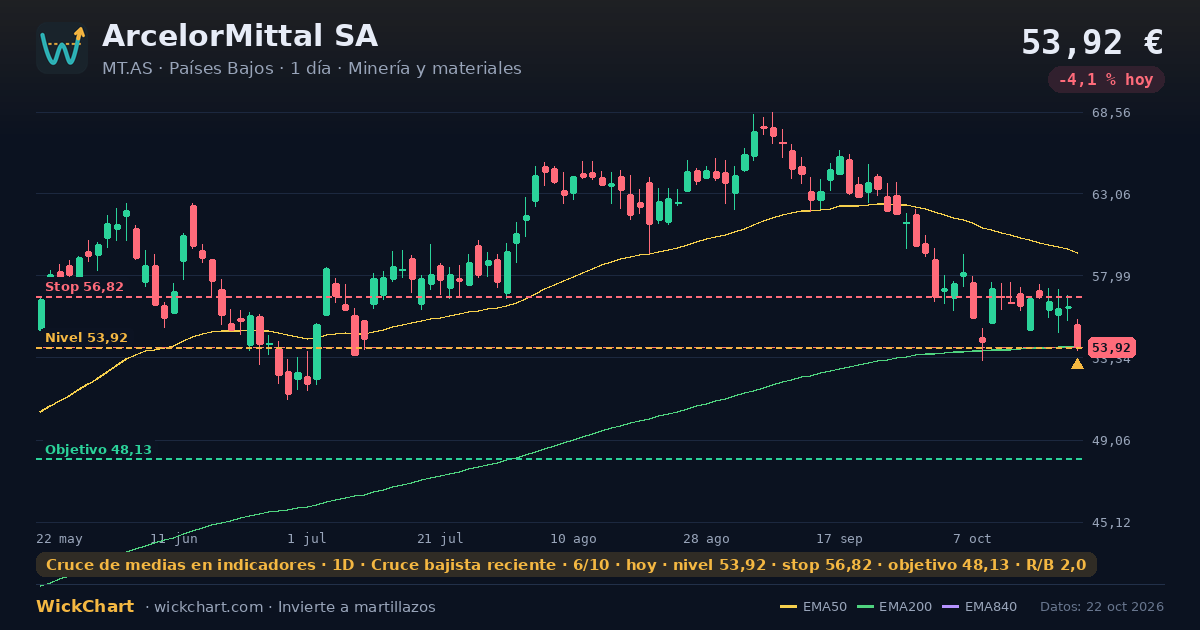Click the ArcelorMittal SA title
1200x630 pixels.
point(240,36)
